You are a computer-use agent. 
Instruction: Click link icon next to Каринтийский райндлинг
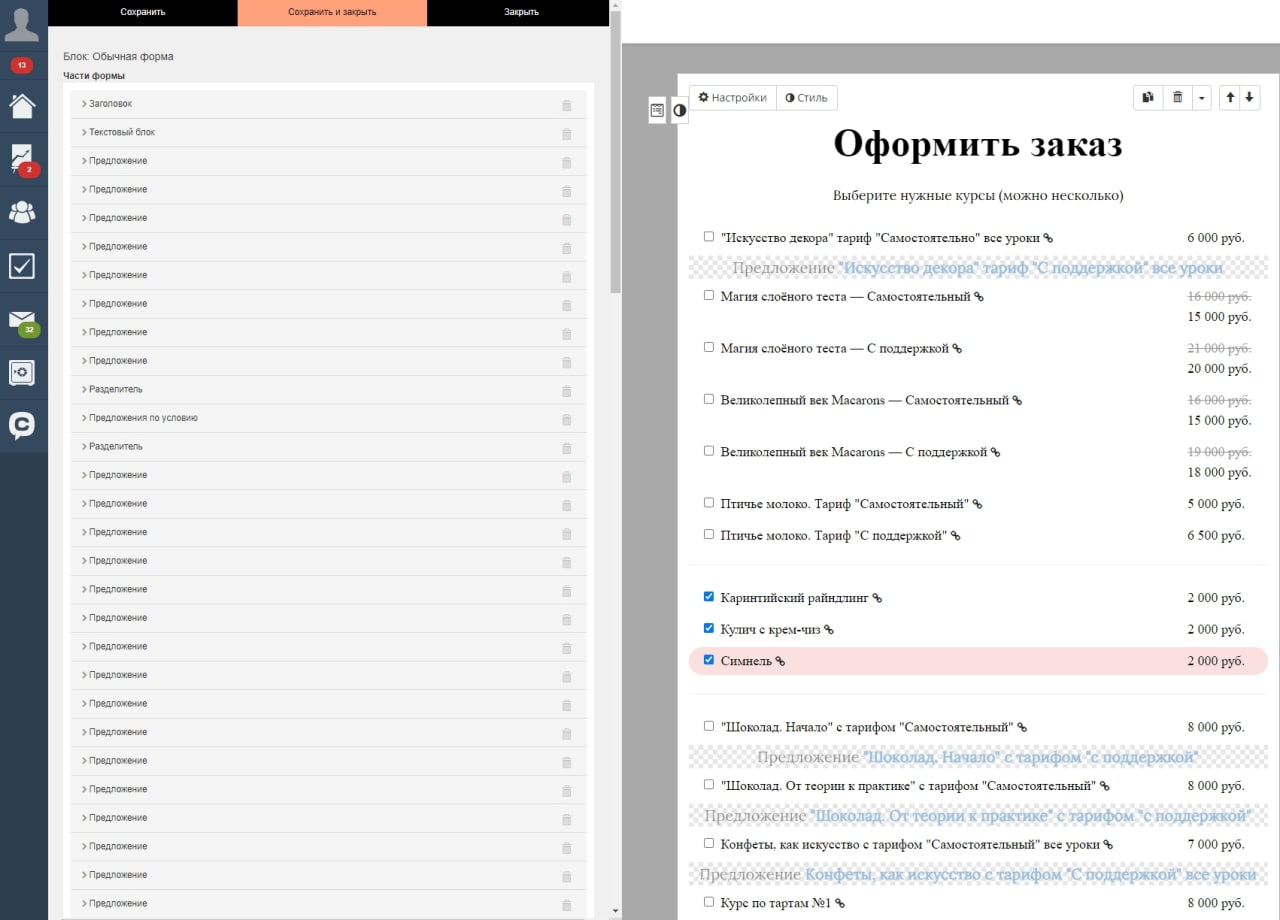point(877,598)
